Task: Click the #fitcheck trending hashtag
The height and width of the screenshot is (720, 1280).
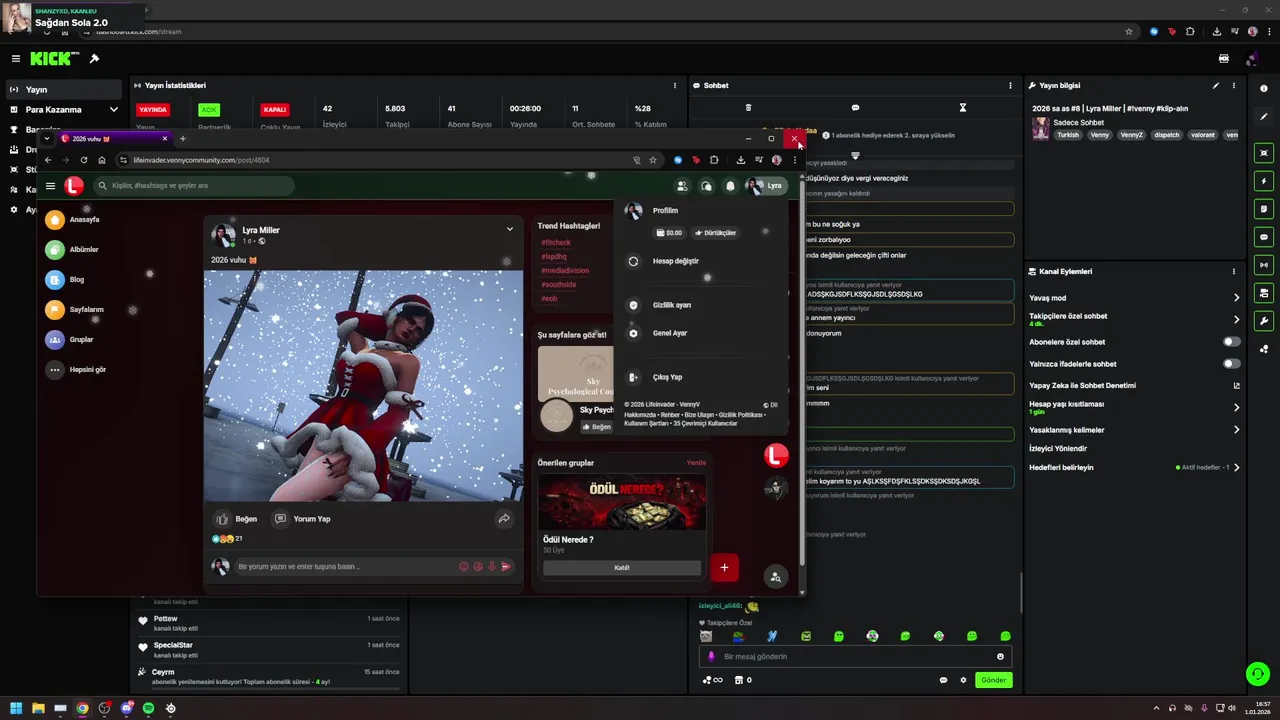Action: [556, 243]
